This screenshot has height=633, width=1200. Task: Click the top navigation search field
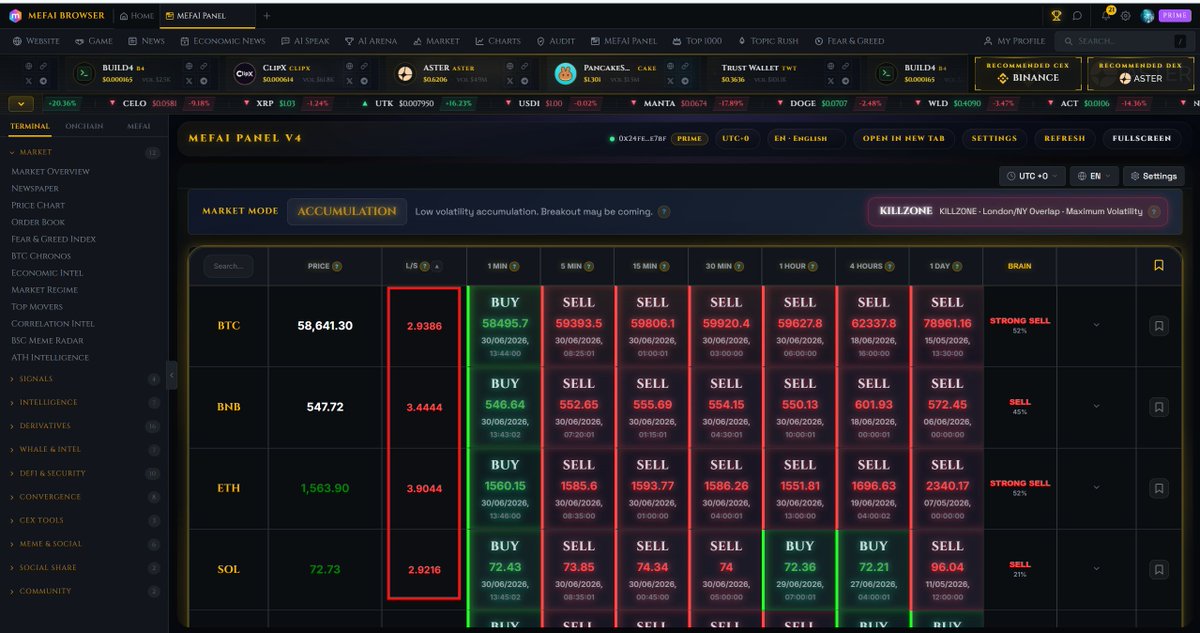point(1122,41)
